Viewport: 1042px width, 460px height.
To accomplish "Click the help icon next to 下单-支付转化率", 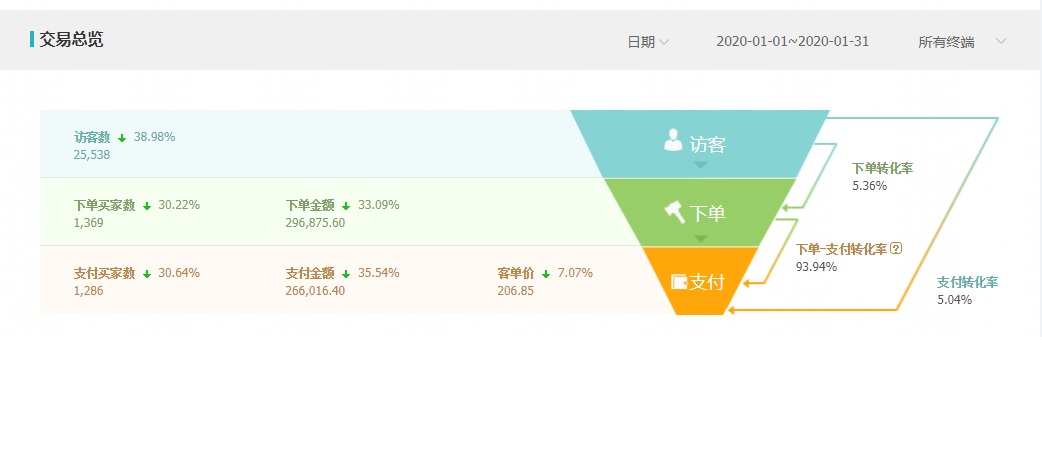I will pos(896,249).
